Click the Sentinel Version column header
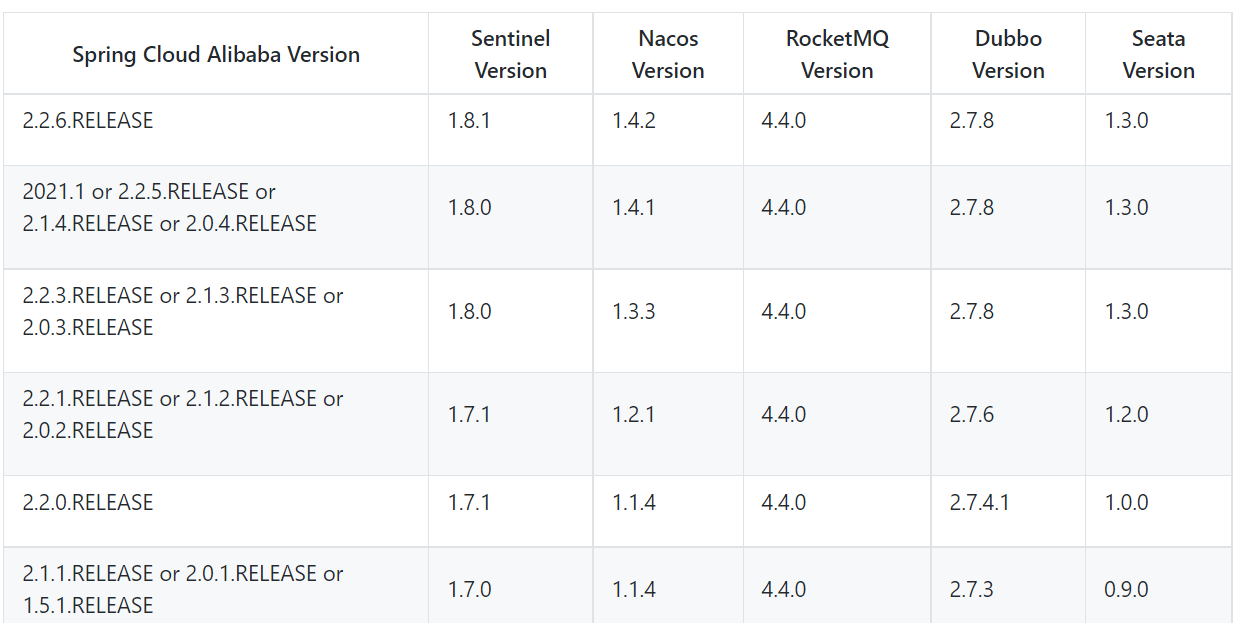This screenshot has width=1247, height=623. tap(510, 55)
